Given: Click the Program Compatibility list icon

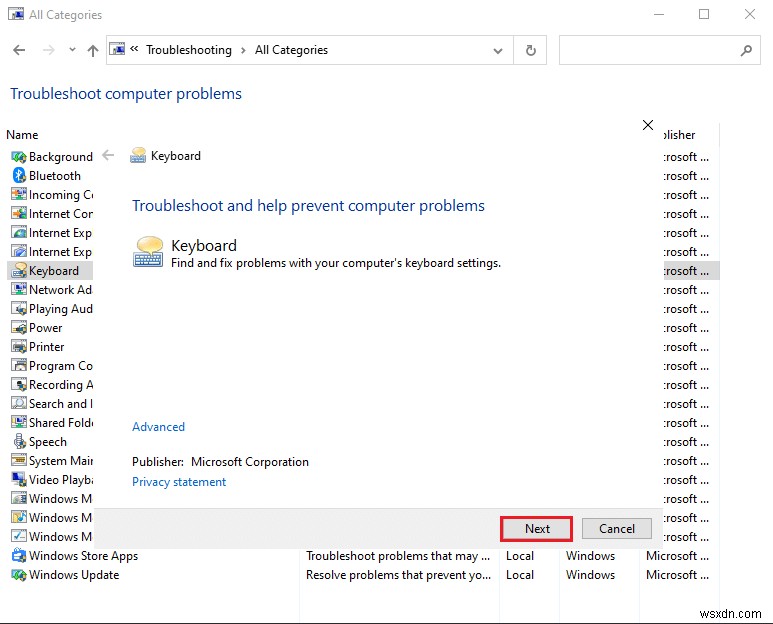Looking at the screenshot, I should [19, 365].
